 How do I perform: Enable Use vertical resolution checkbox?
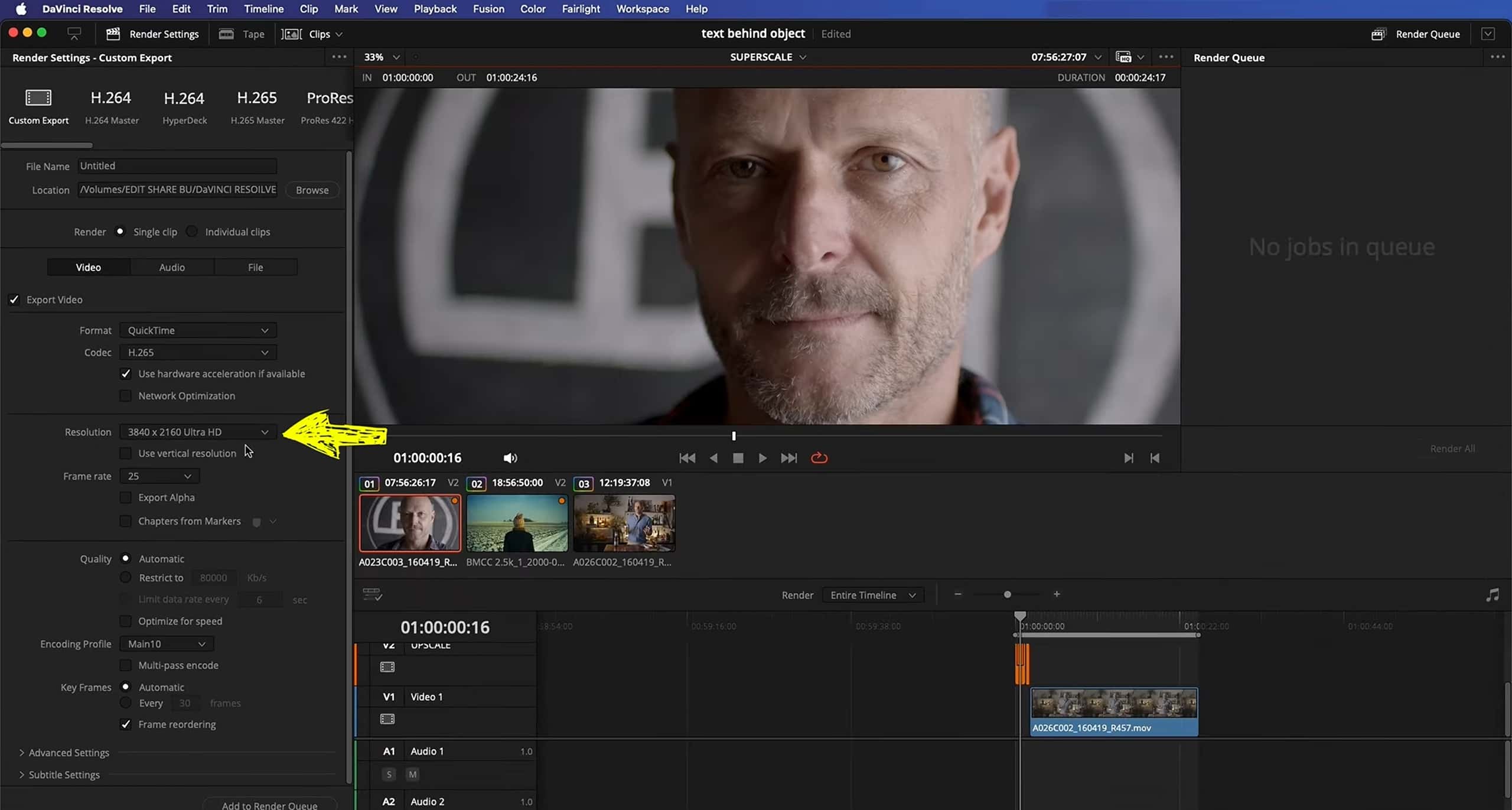pyautogui.click(x=125, y=453)
